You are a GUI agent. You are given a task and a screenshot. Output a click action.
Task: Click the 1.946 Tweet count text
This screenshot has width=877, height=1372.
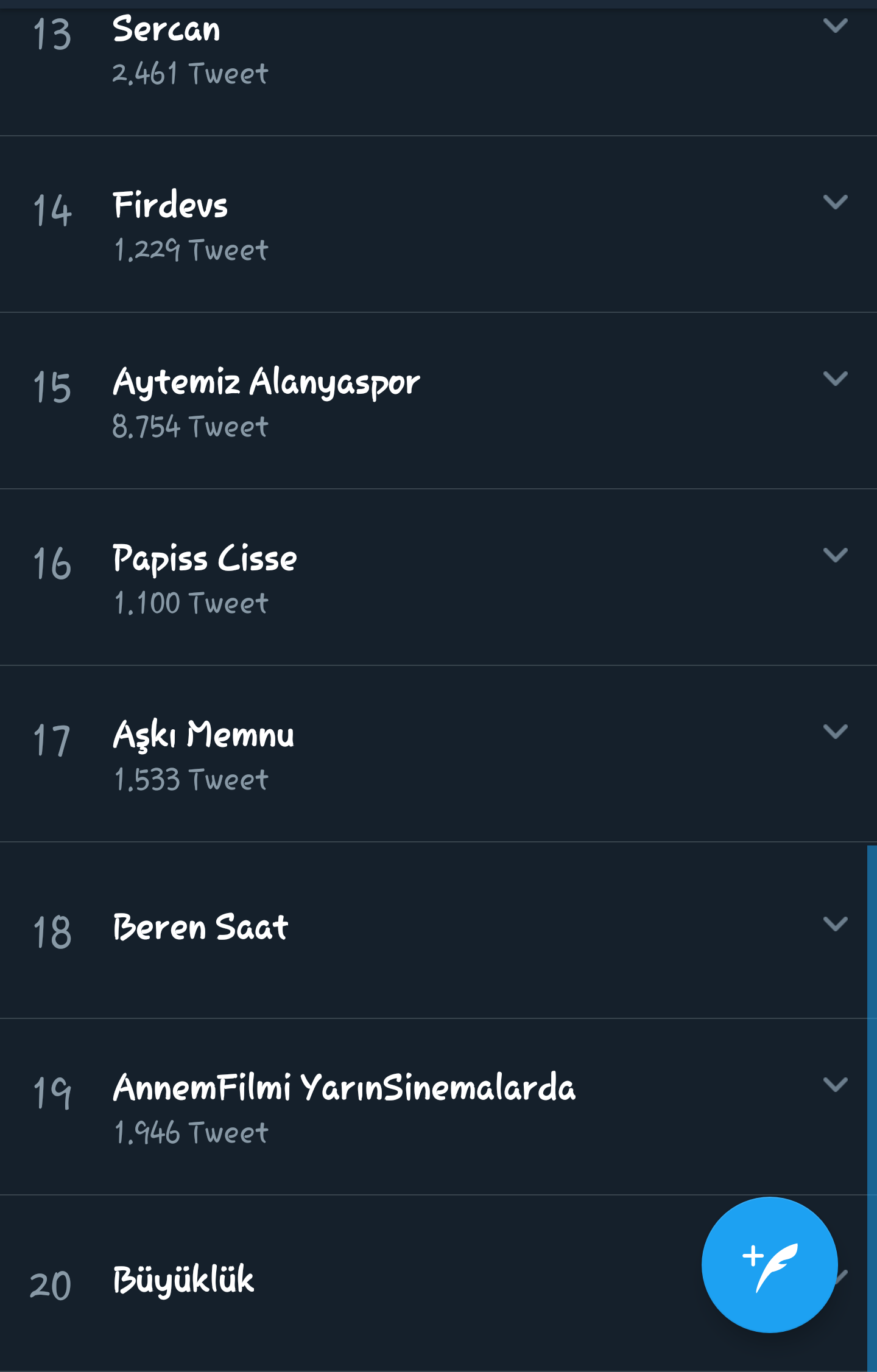[x=191, y=1133]
